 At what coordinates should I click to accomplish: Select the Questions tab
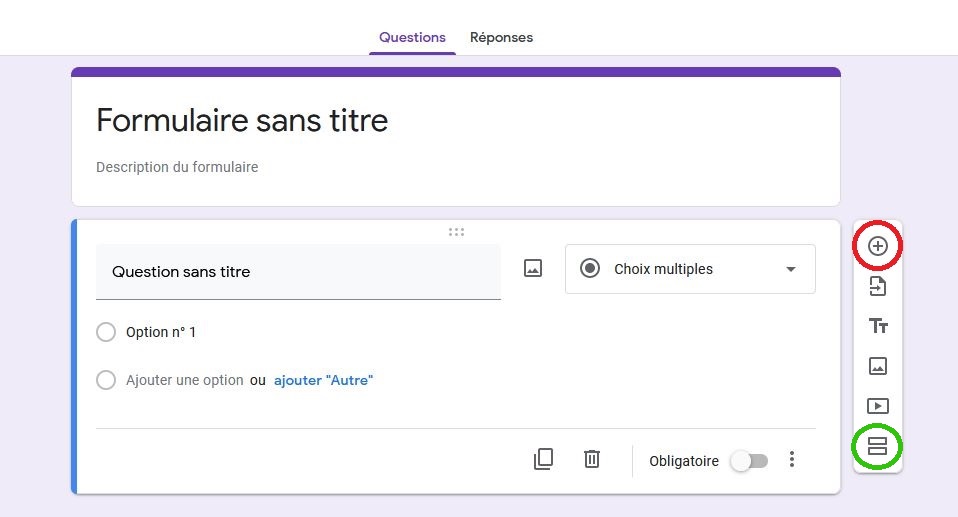point(412,37)
